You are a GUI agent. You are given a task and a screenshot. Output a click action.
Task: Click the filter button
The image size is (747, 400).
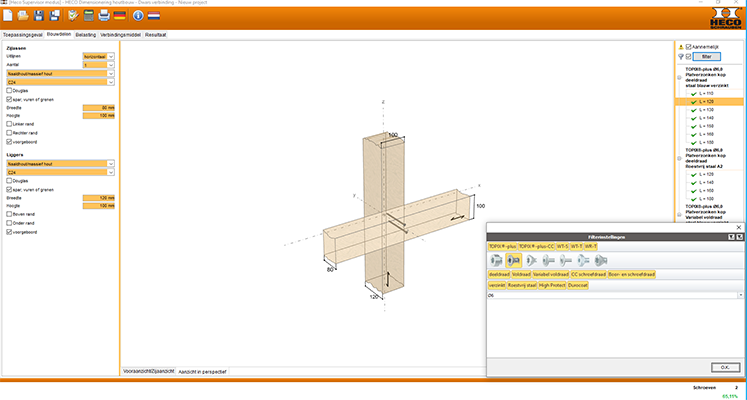pos(707,57)
